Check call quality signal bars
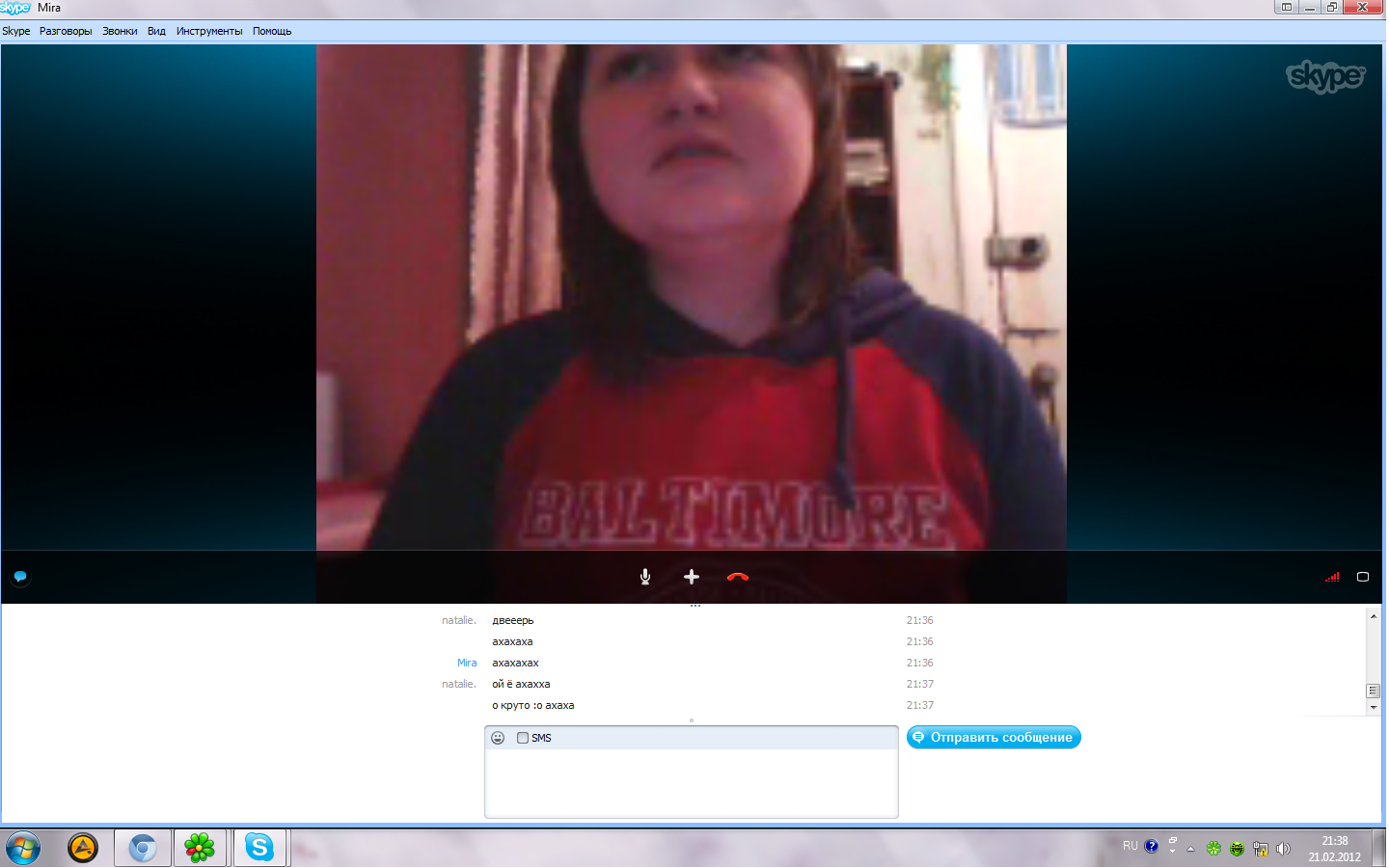1389x868 pixels. 1332,577
